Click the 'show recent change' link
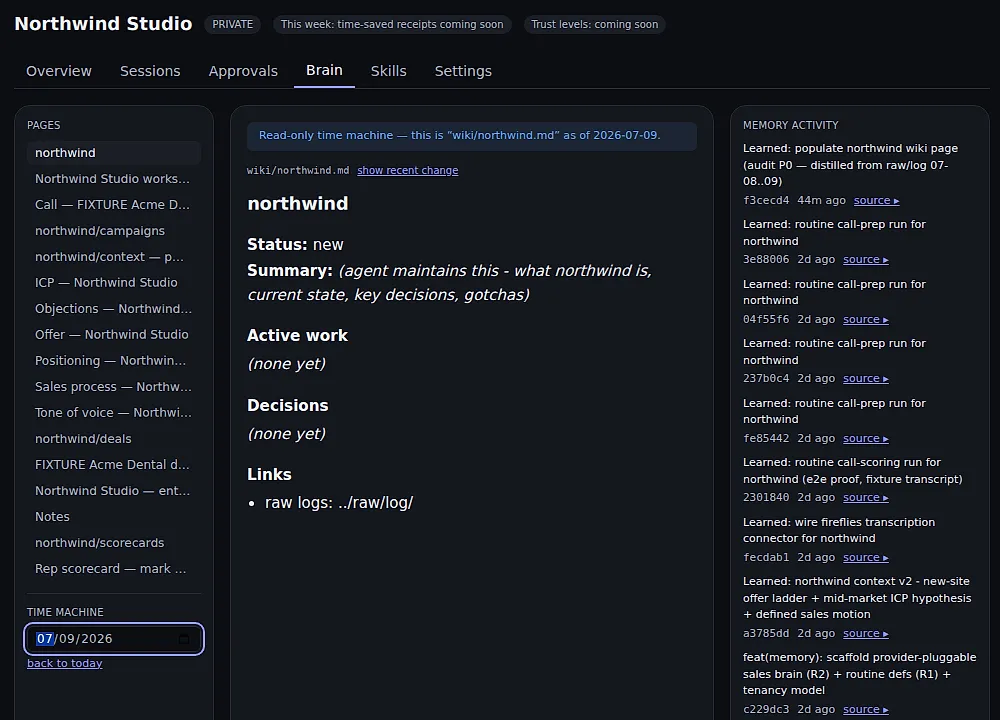This screenshot has height=720, width=1000. tap(408, 170)
